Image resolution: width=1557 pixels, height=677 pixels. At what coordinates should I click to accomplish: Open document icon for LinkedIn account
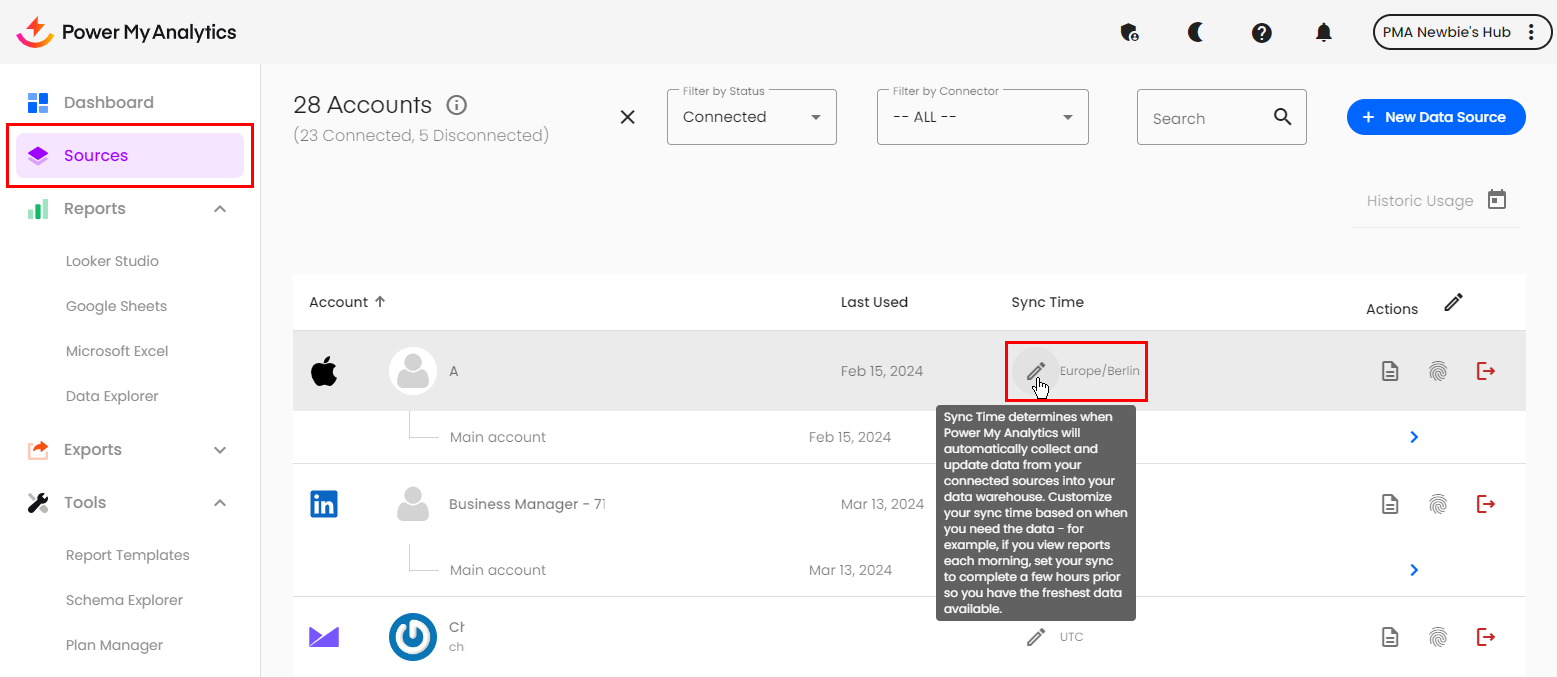(1389, 504)
